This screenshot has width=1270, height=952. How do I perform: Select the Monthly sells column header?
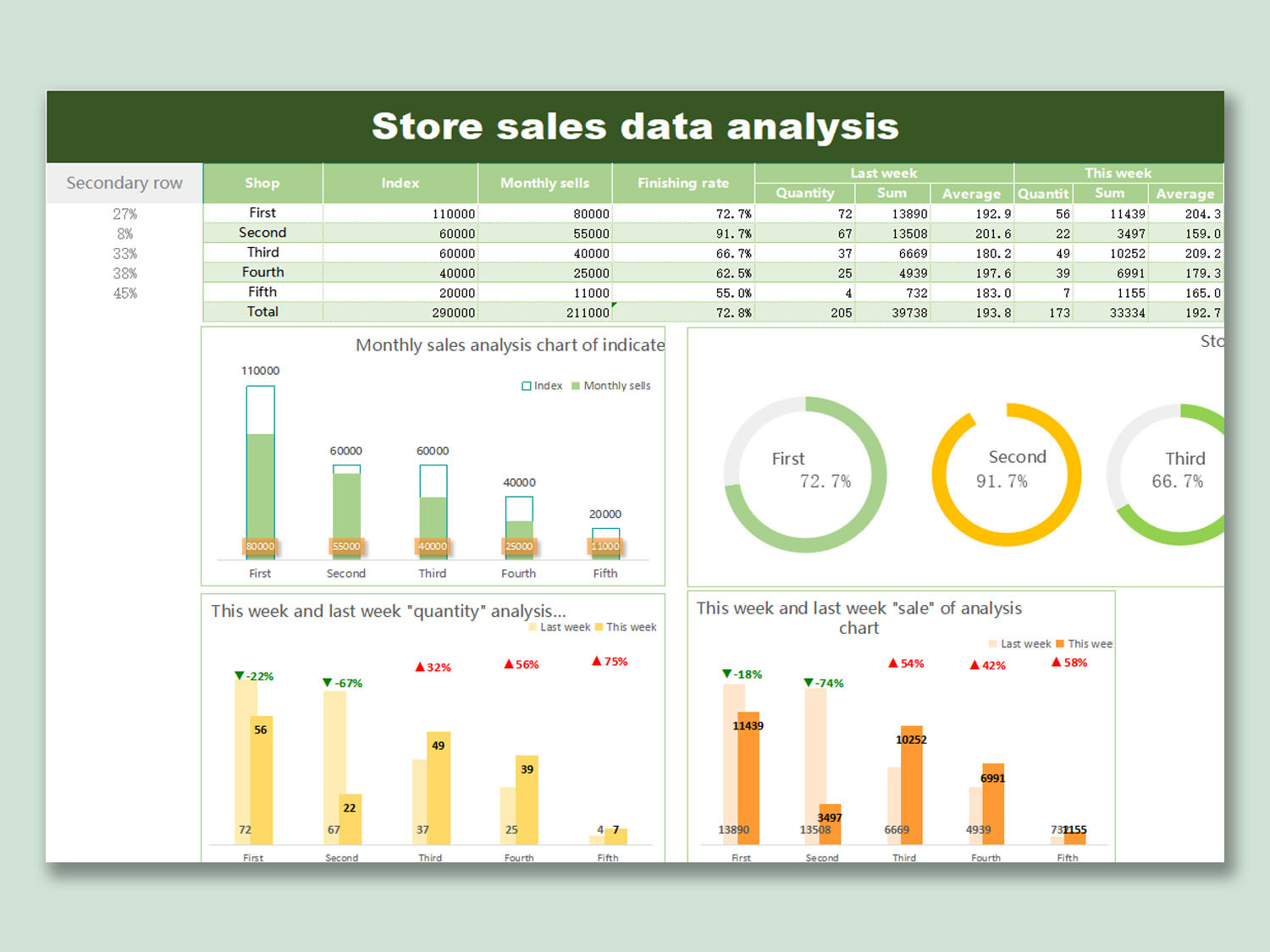[544, 183]
